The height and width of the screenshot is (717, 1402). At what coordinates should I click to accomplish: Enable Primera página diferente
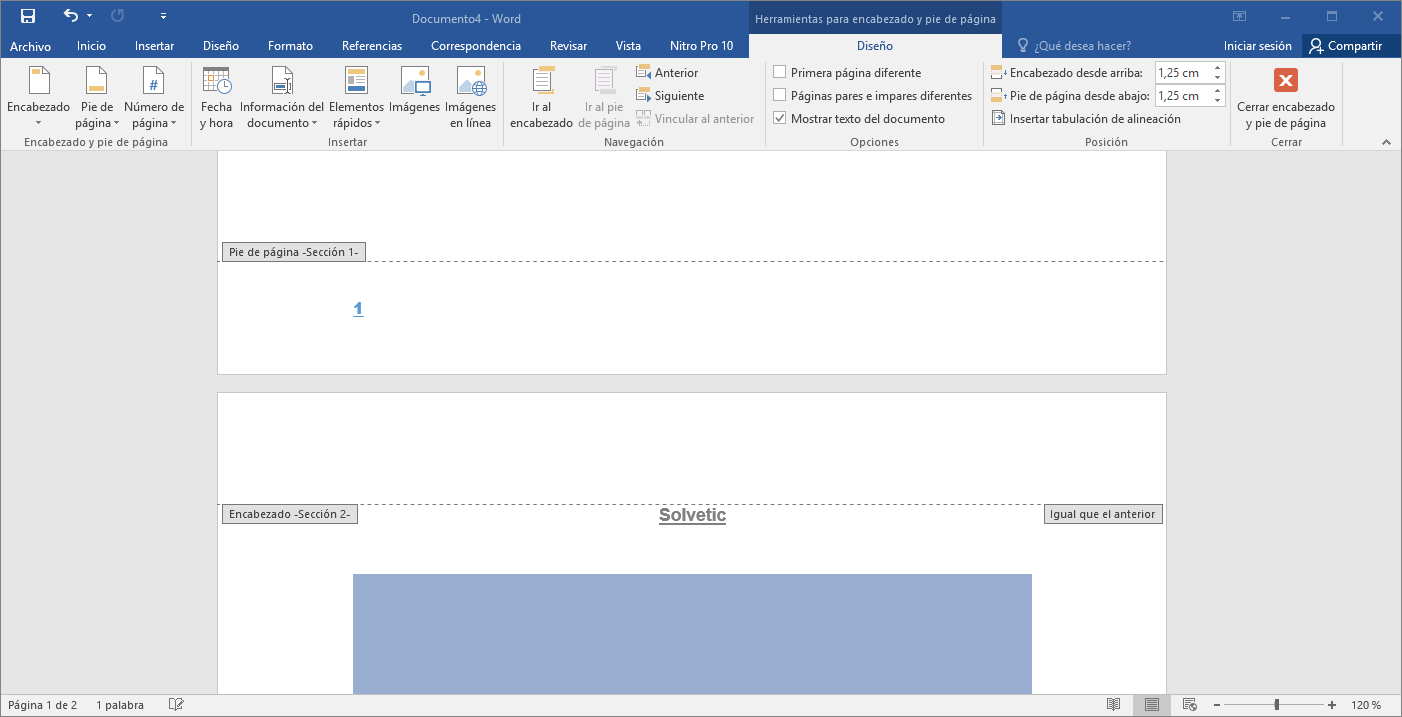pyautogui.click(x=847, y=73)
